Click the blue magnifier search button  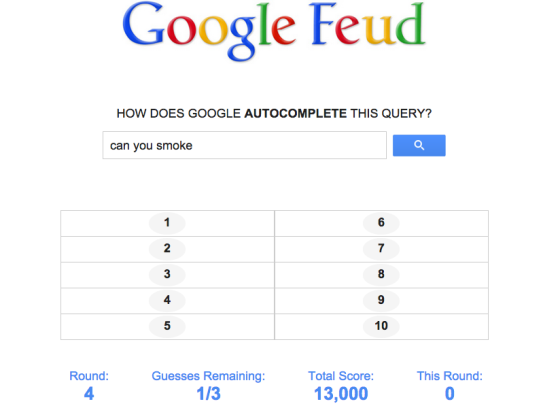[419, 145]
